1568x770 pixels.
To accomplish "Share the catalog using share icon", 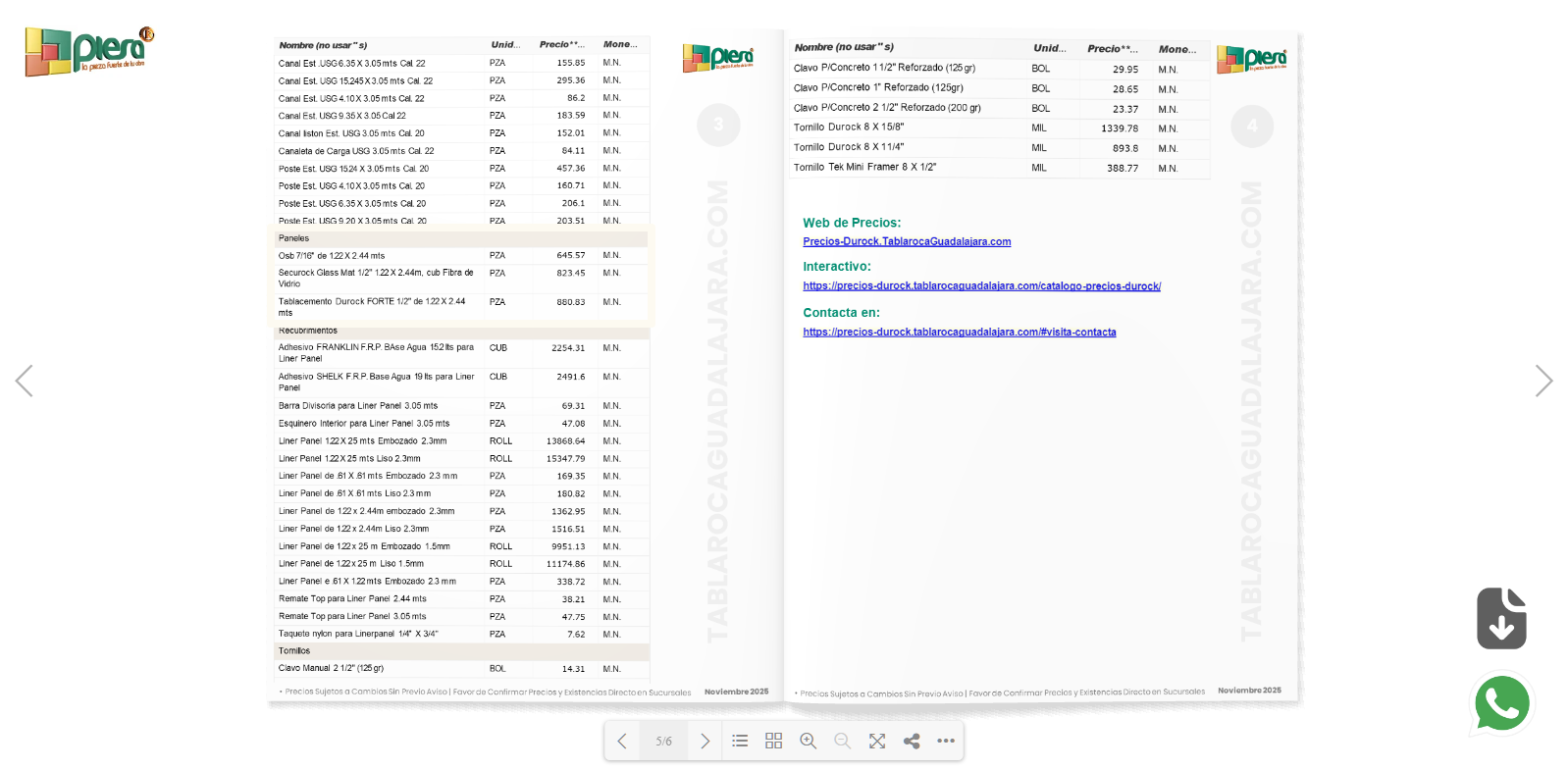I will 912,742.
